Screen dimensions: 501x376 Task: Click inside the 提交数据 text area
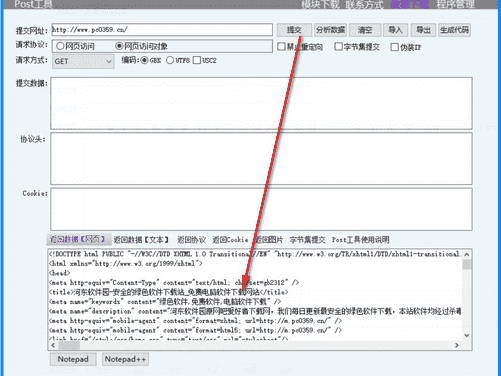pos(261,103)
